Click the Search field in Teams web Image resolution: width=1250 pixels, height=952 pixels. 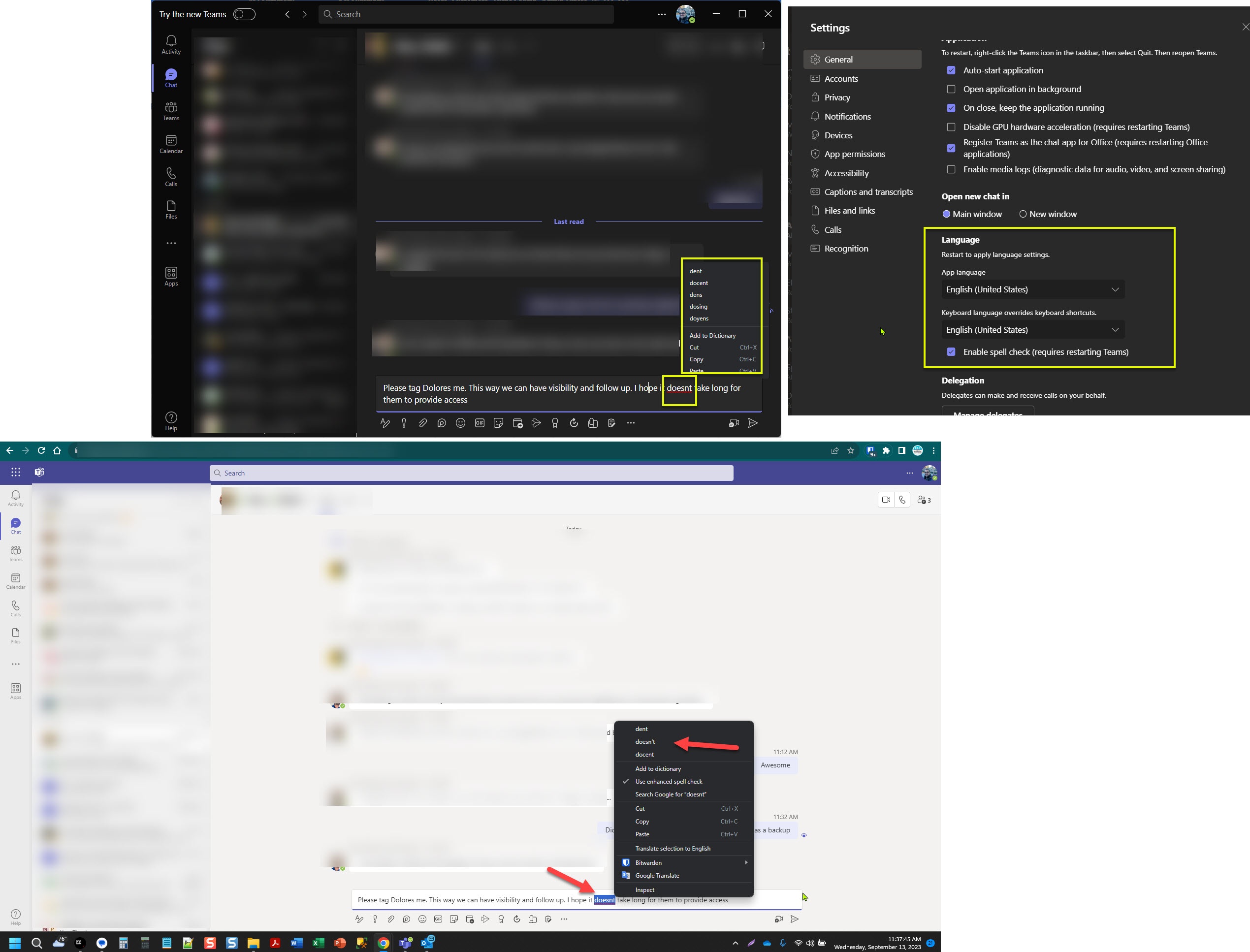tap(472, 473)
